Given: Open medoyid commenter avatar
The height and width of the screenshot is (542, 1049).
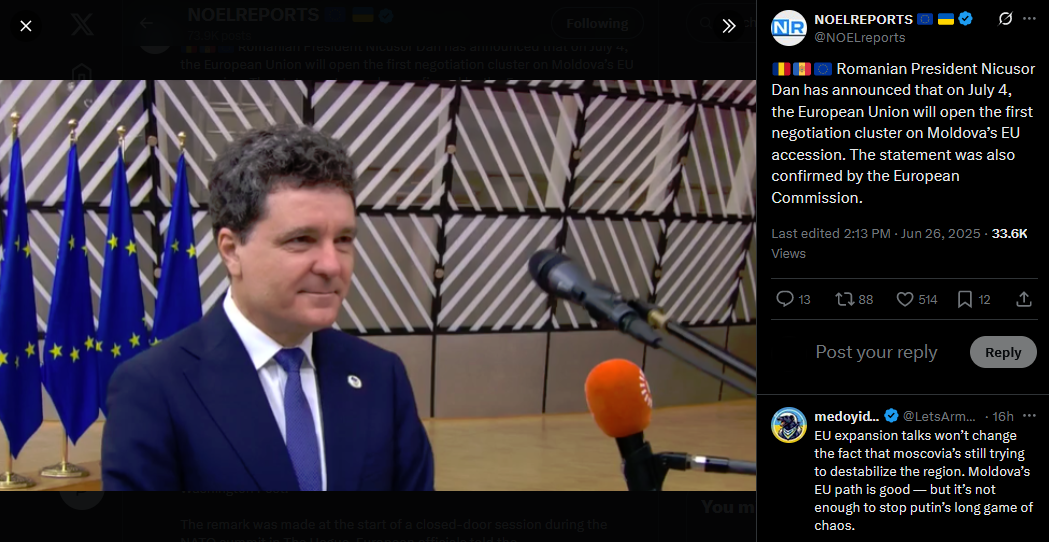Looking at the screenshot, I should [789, 425].
